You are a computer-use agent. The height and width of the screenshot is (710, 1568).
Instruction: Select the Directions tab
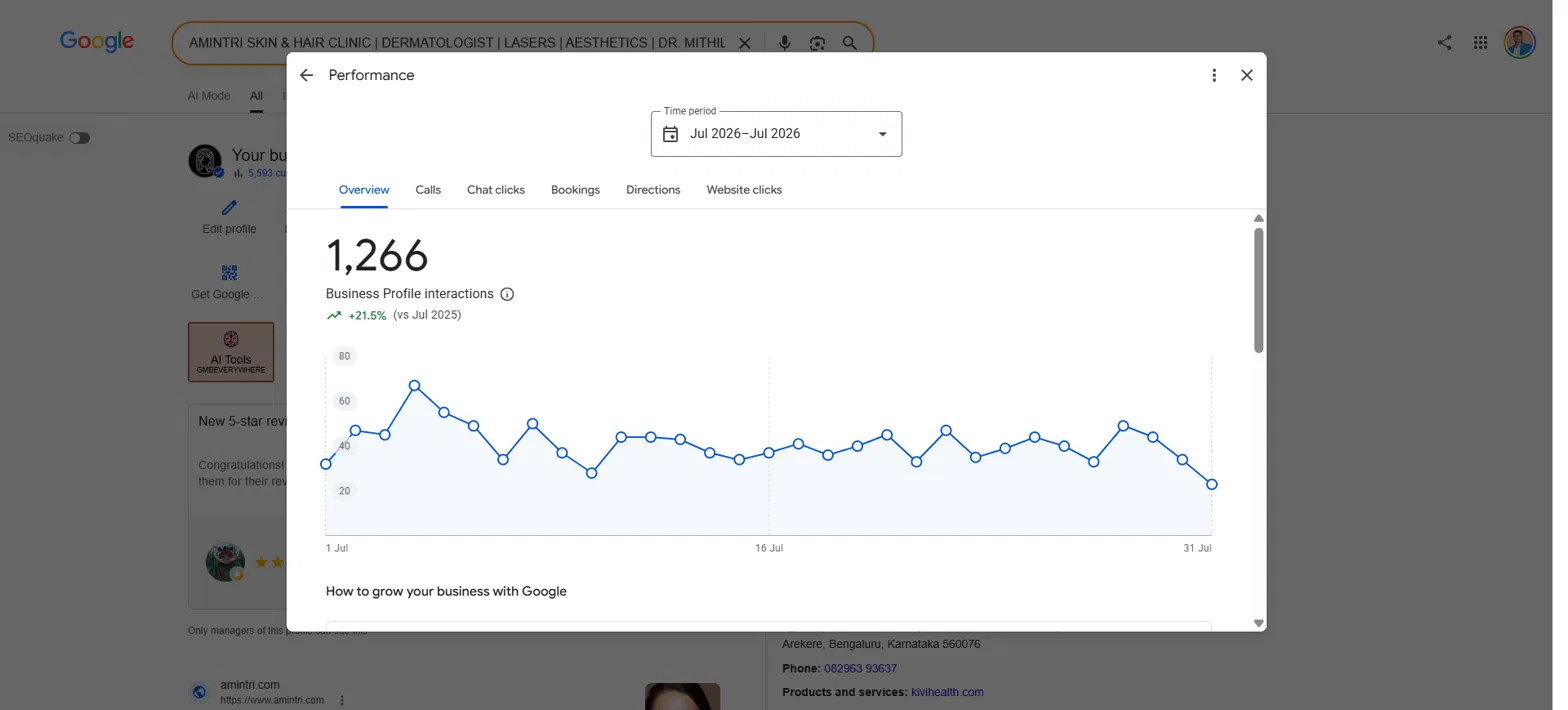coord(653,190)
